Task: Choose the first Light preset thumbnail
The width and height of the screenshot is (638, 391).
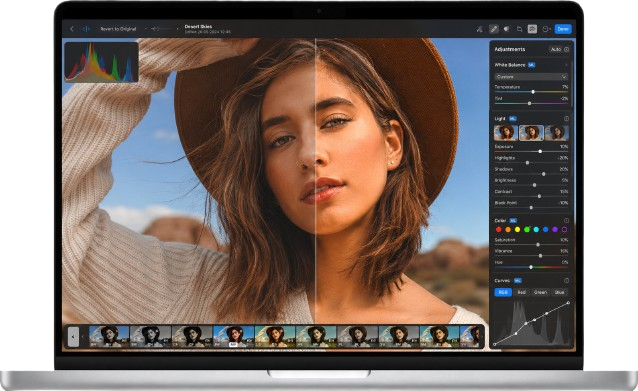Action: [506, 133]
